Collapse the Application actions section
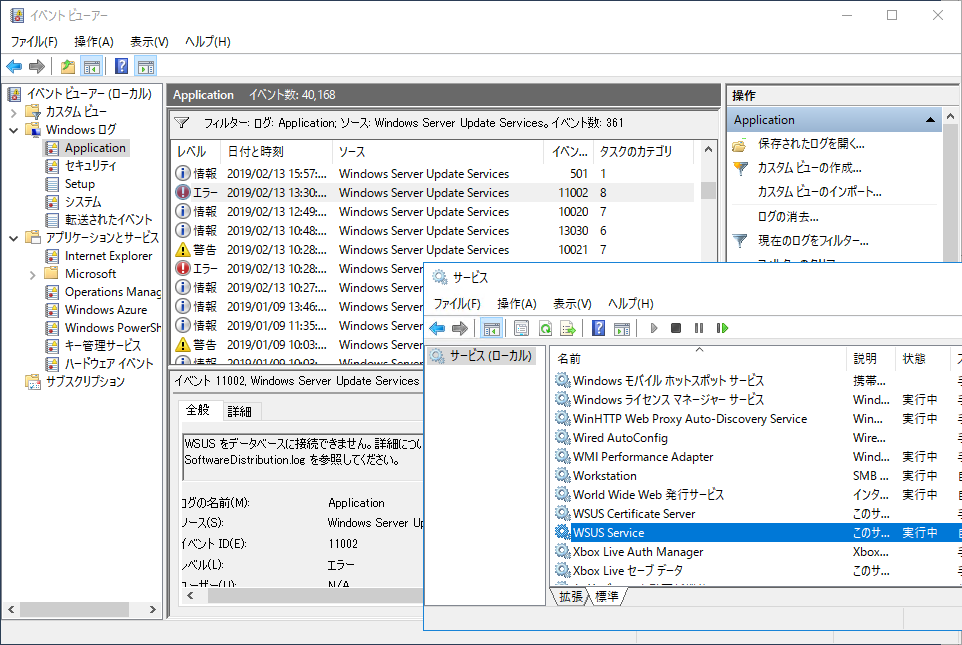The width and height of the screenshot is (962, 645). [930, 120]
